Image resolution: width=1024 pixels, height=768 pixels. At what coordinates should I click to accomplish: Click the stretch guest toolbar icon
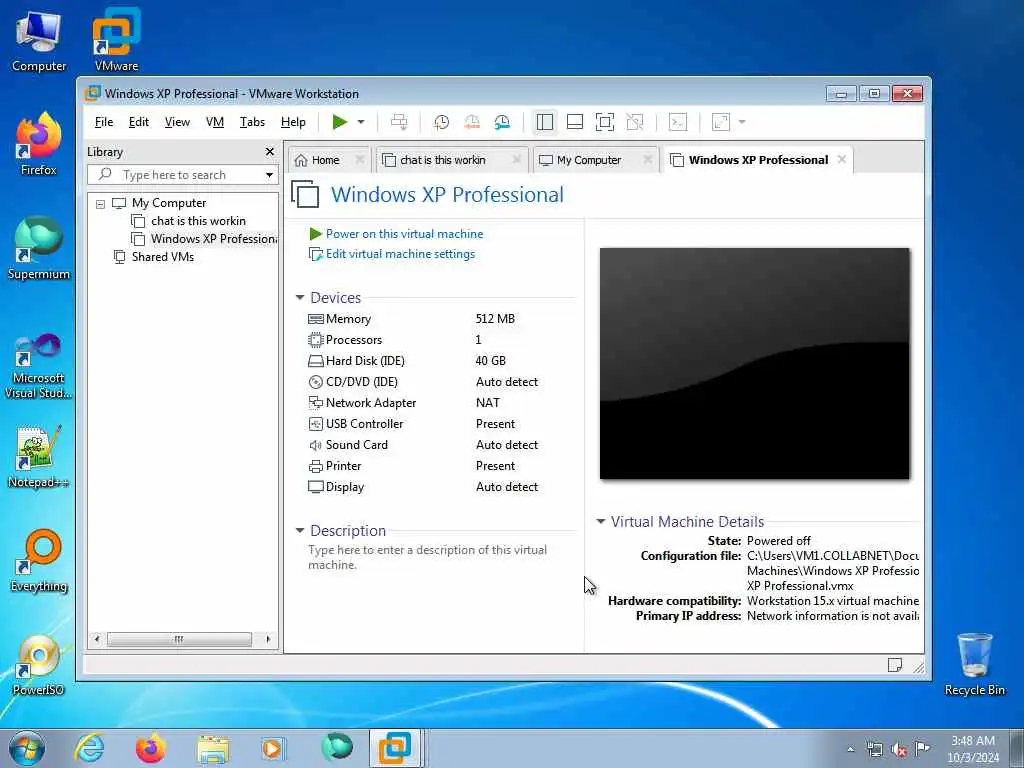click(721, 122)
